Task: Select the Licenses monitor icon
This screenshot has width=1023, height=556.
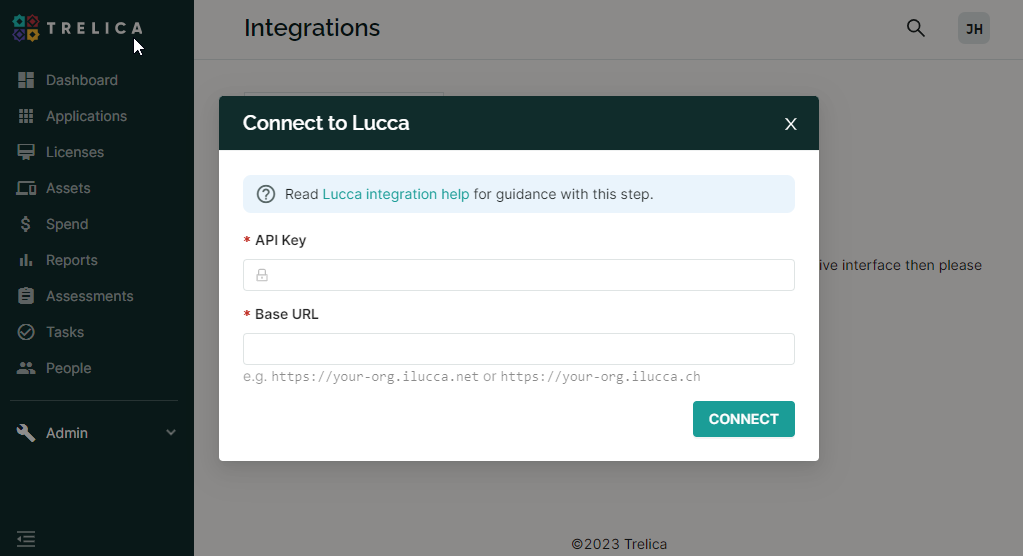Action: coord(26,152)
